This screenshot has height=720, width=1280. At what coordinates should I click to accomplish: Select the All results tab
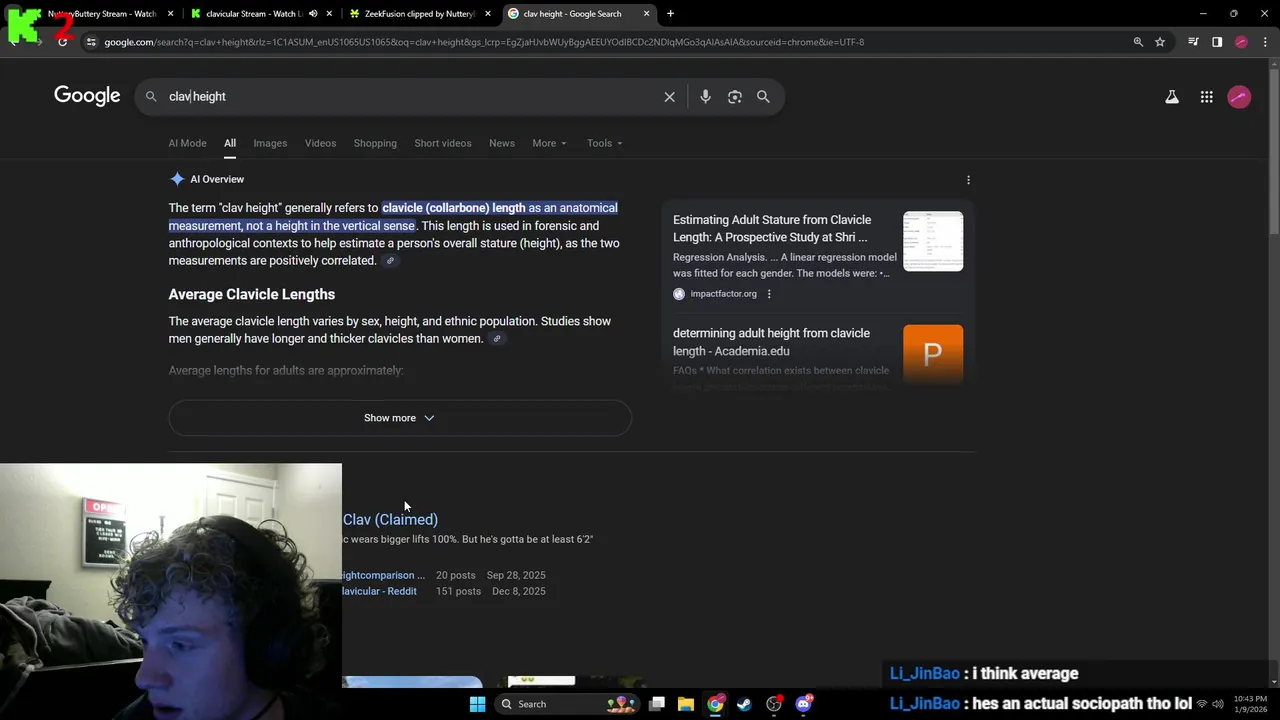[230, 143]
